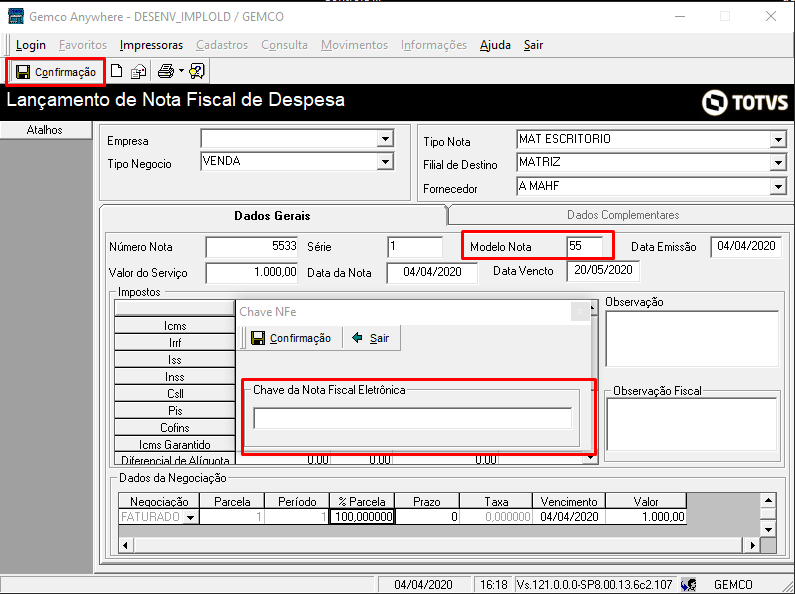Click the Irrf tax row header
This screenshot has height=594, width=795.
[x=175, y=343]
